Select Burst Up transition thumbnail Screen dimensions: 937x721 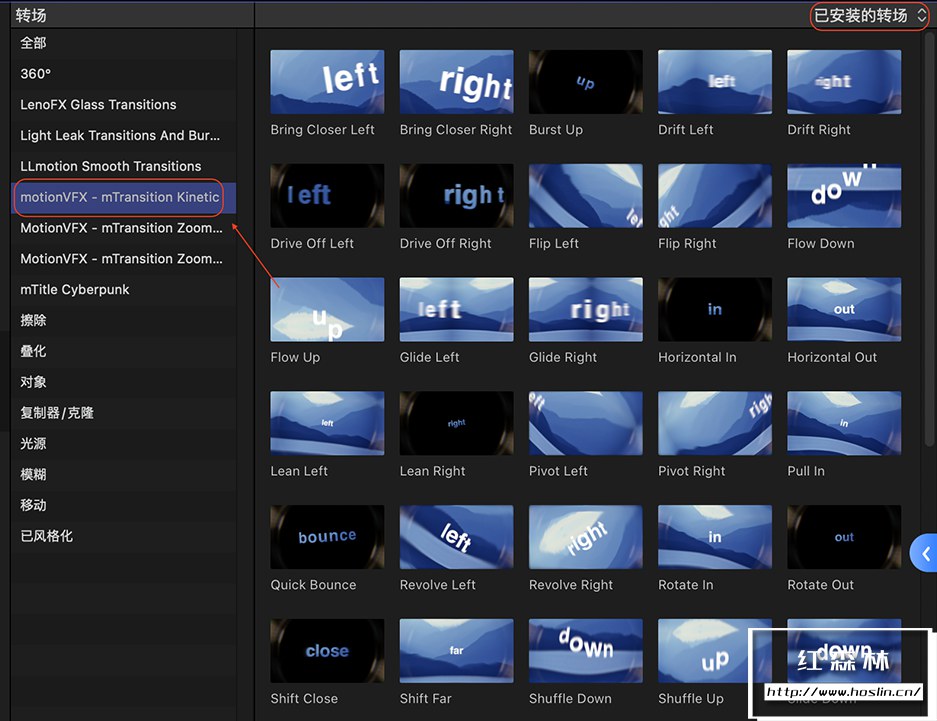click(586, 82)
